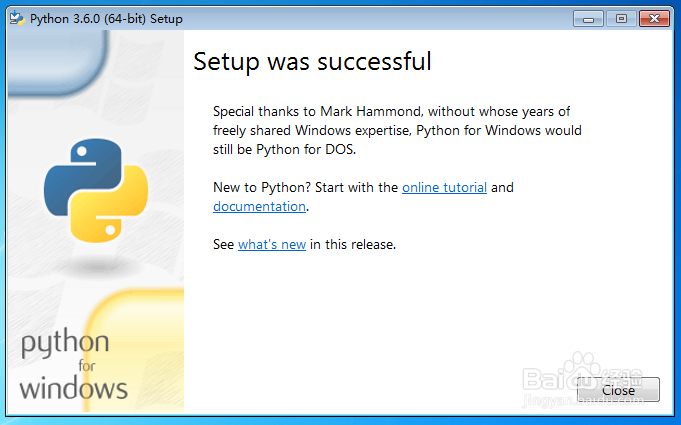Screen dimensions: 681x425
Task: Click the 'in this release' text
Action: (x=353, y=244)
